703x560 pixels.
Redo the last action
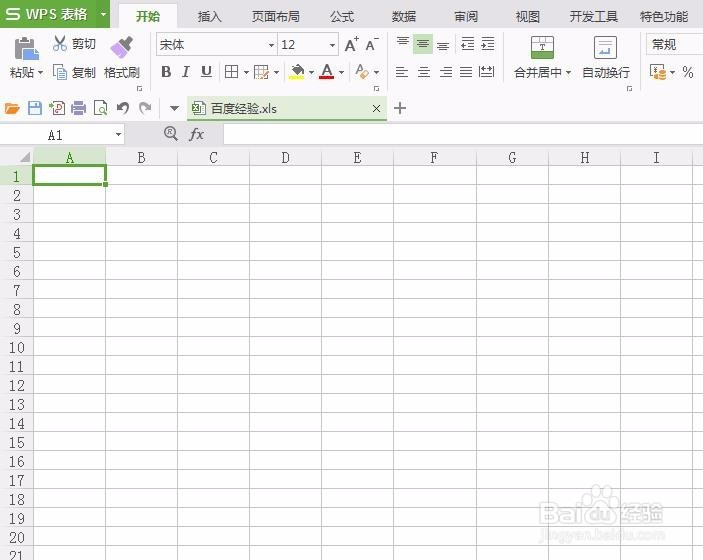click(145, 108)
